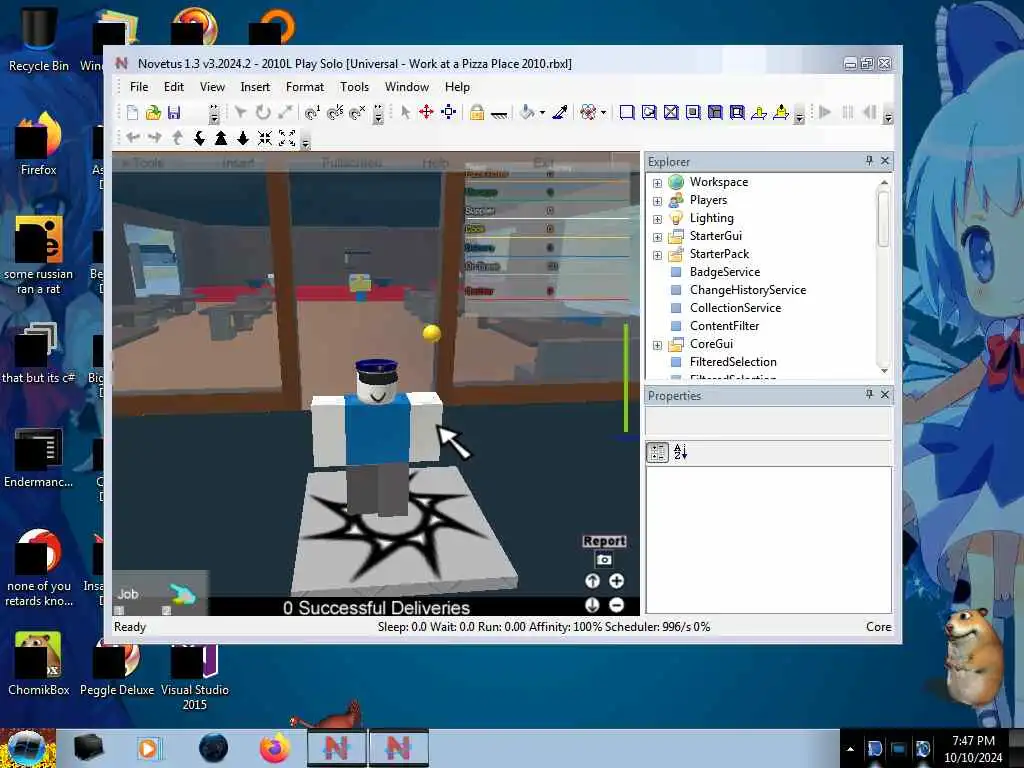Open the Window menu
Viewport: 1024px width, 768px height.
(407, 87)
